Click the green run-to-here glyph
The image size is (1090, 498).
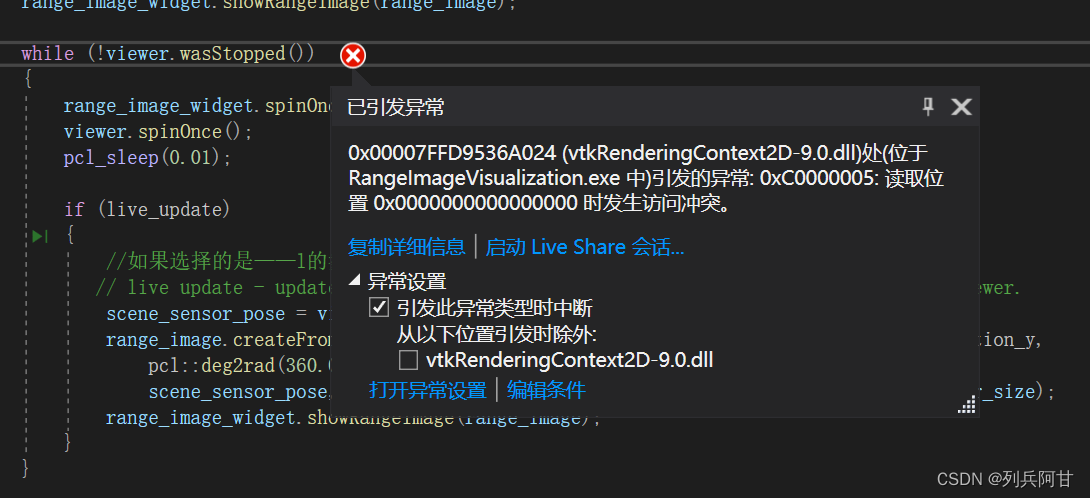pyautogui.click(x=40, y=236)
